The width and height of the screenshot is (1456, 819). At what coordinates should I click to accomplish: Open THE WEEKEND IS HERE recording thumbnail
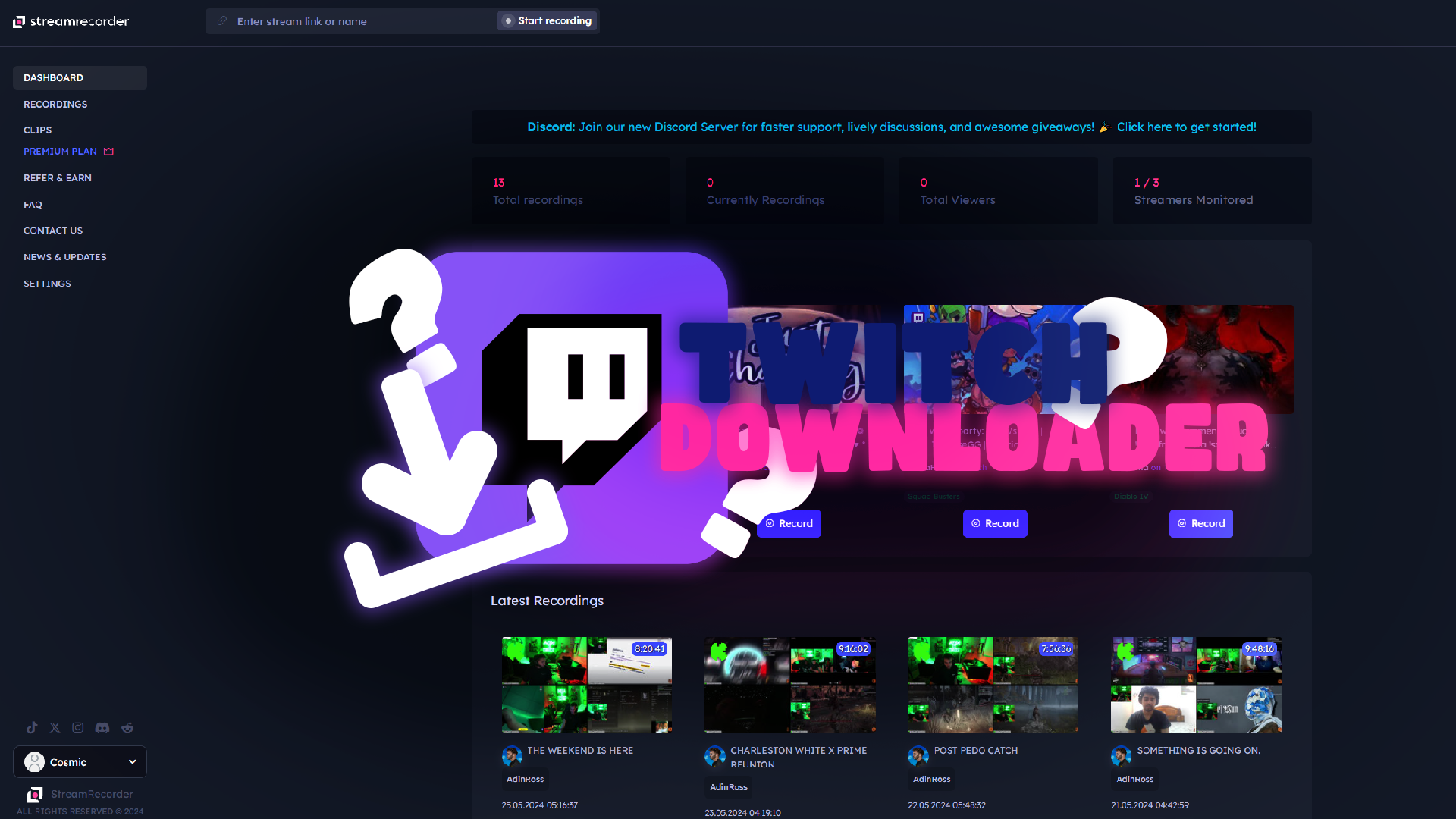(587, 685)
